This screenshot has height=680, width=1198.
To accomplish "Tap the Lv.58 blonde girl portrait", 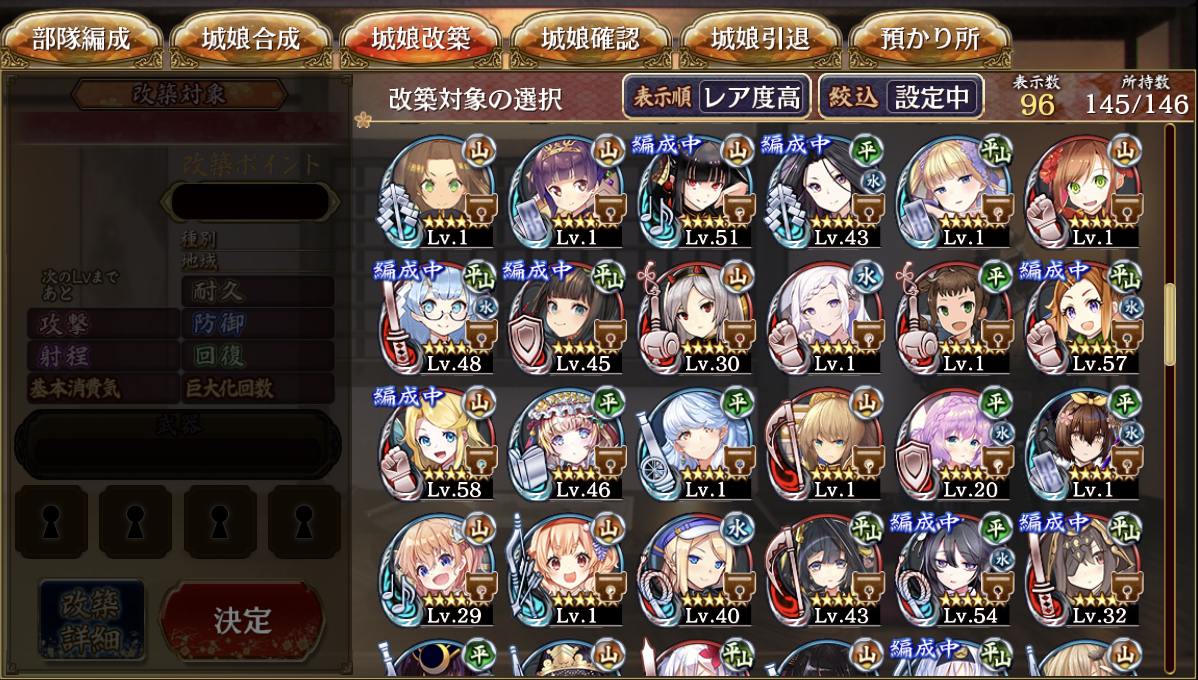I will (x=437, y=443).
